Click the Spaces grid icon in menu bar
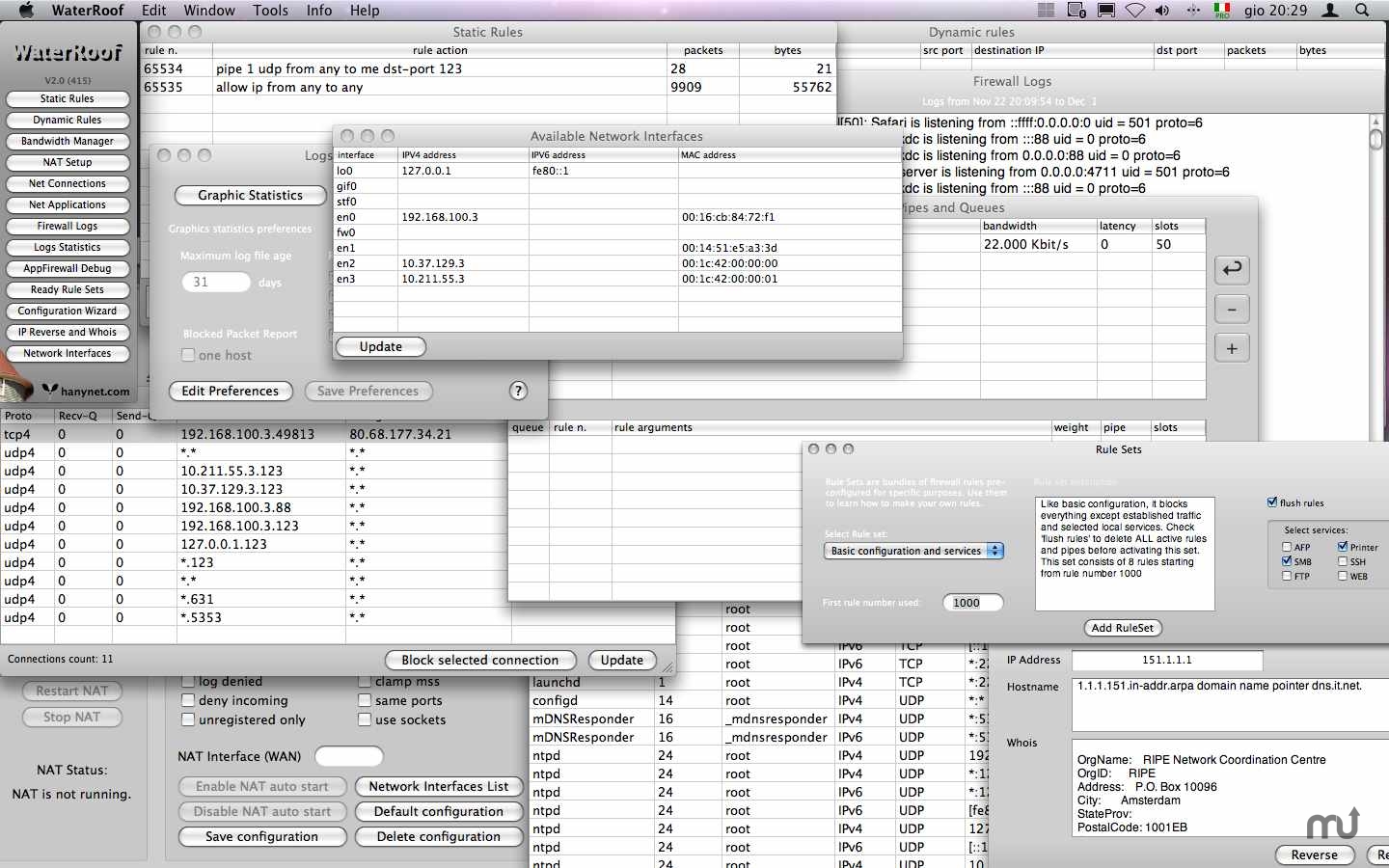The image size is (1389, 868). pos(1046,10)
